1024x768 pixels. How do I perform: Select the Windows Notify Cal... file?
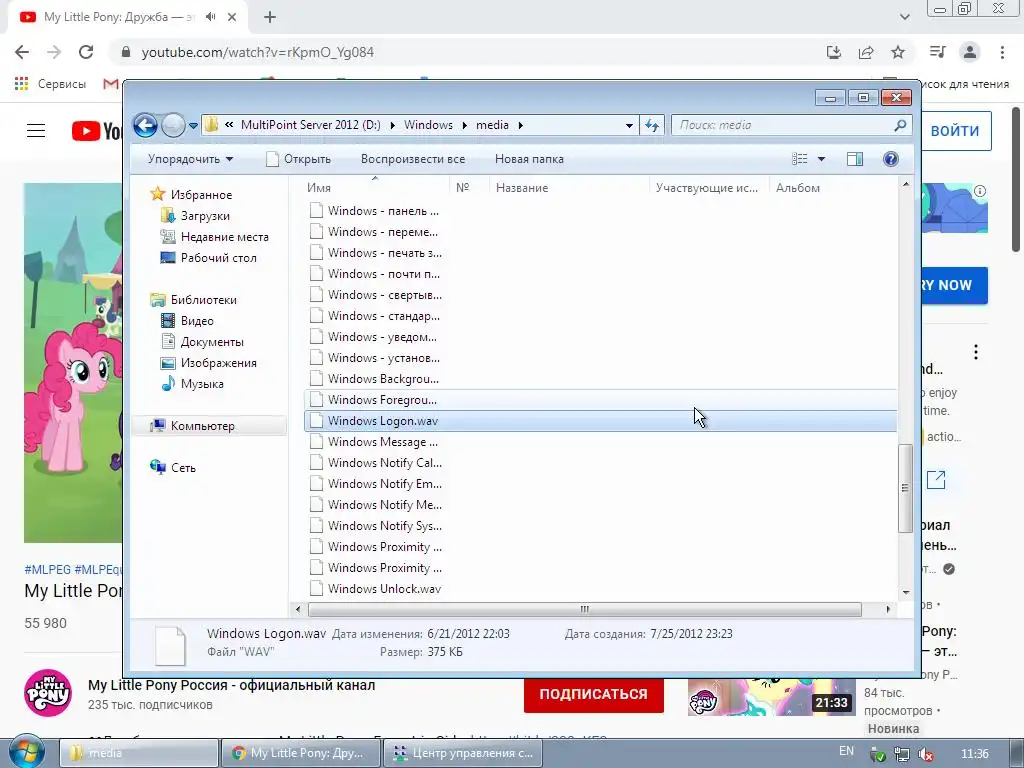385,462
